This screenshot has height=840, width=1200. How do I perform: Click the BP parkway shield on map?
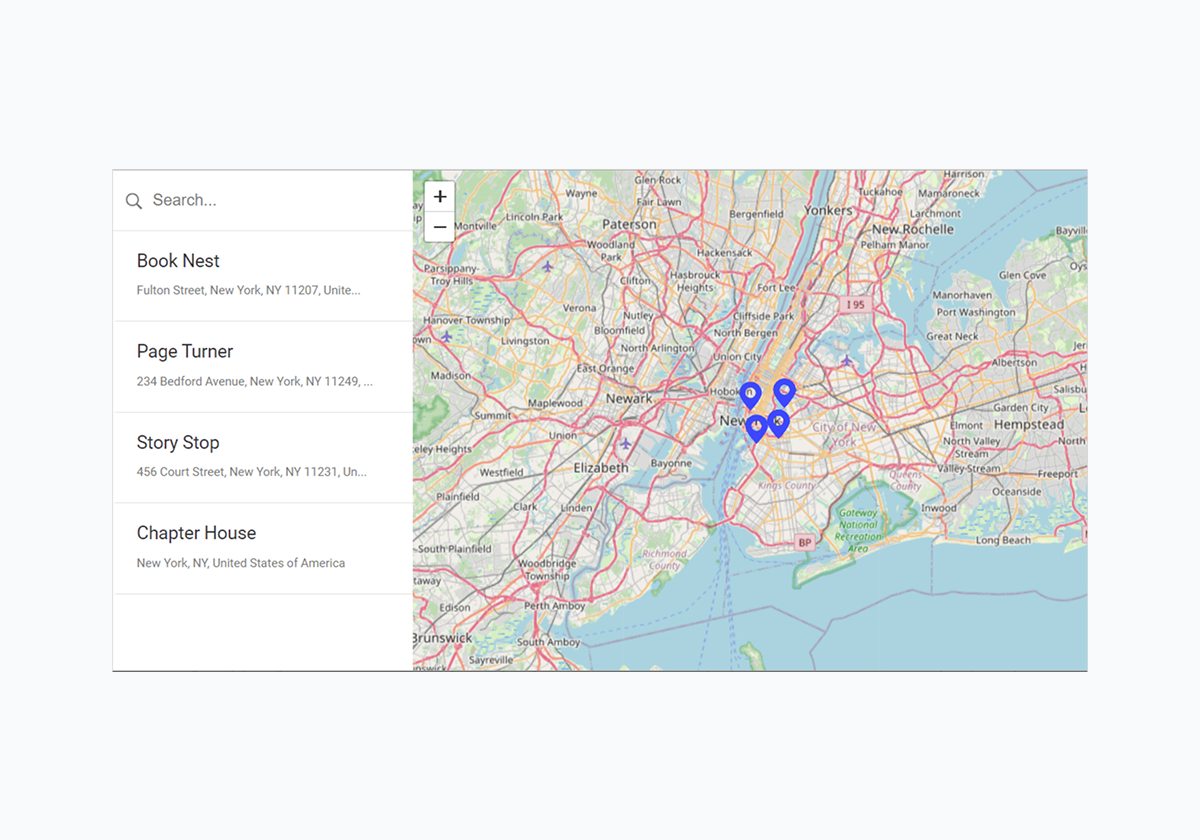point(804,543)
